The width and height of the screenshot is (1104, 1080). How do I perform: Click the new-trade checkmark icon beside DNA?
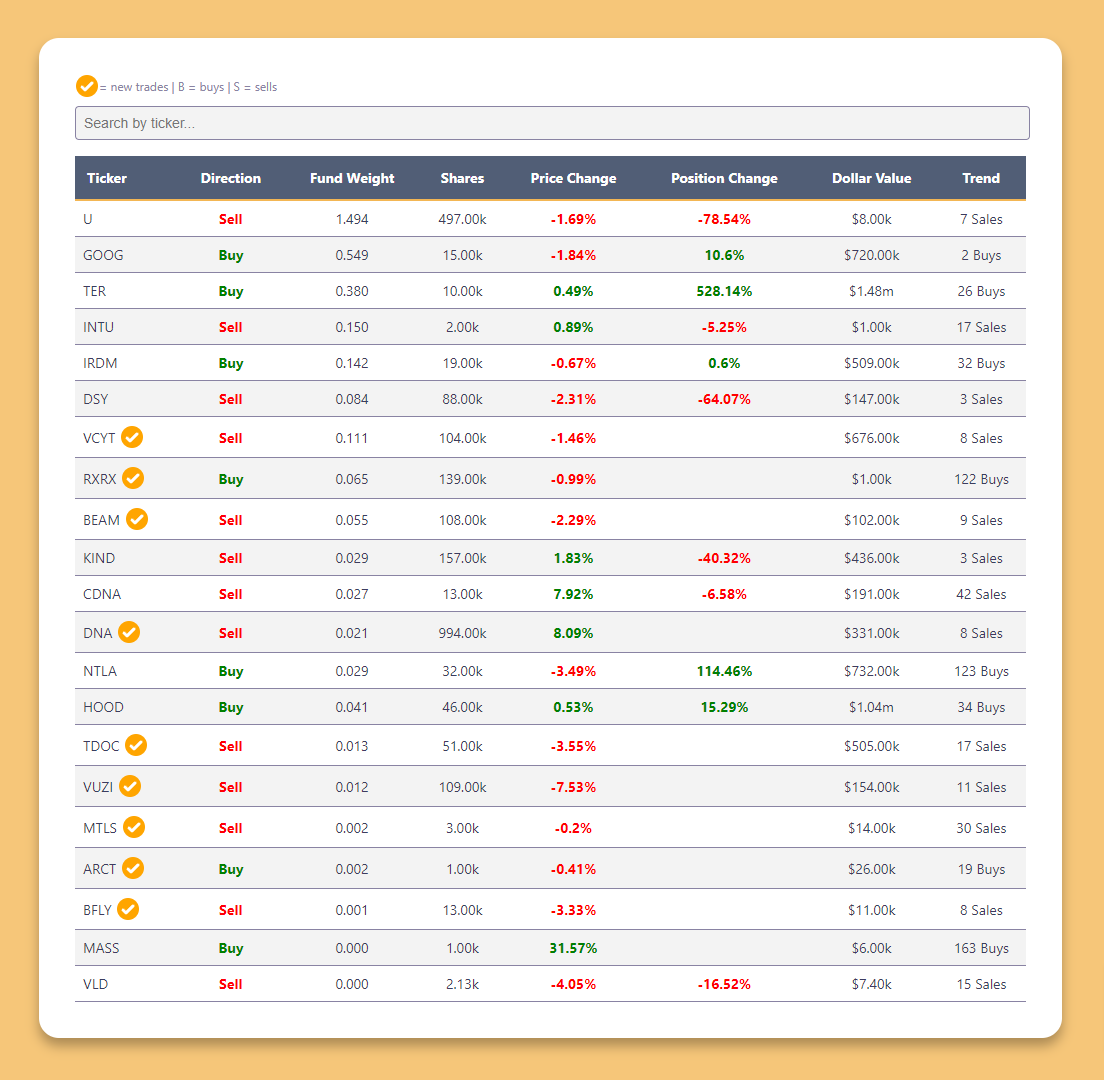[x=129, y=632]
